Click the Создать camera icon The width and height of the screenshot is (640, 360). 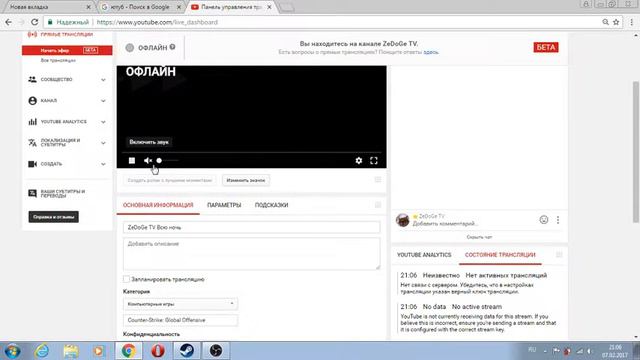coord(32,164)
